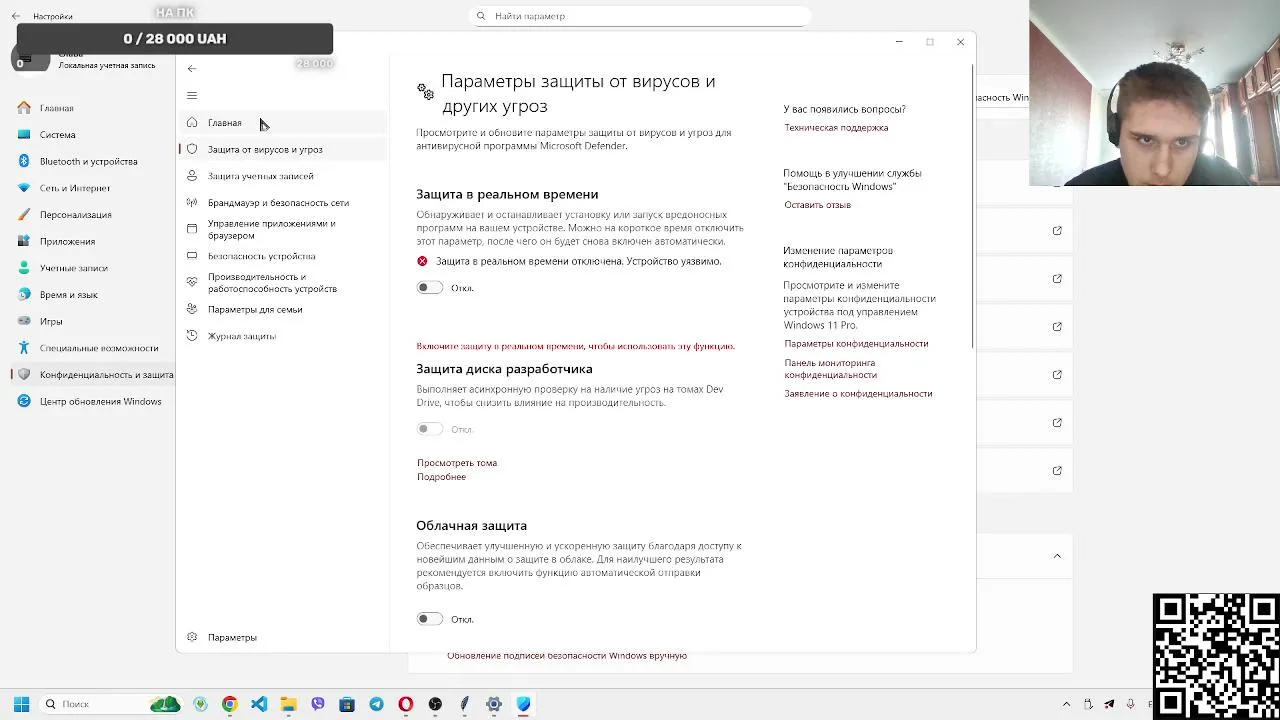
Task: Click the home icon beside Главная in Windows Security
Action: 192,123
